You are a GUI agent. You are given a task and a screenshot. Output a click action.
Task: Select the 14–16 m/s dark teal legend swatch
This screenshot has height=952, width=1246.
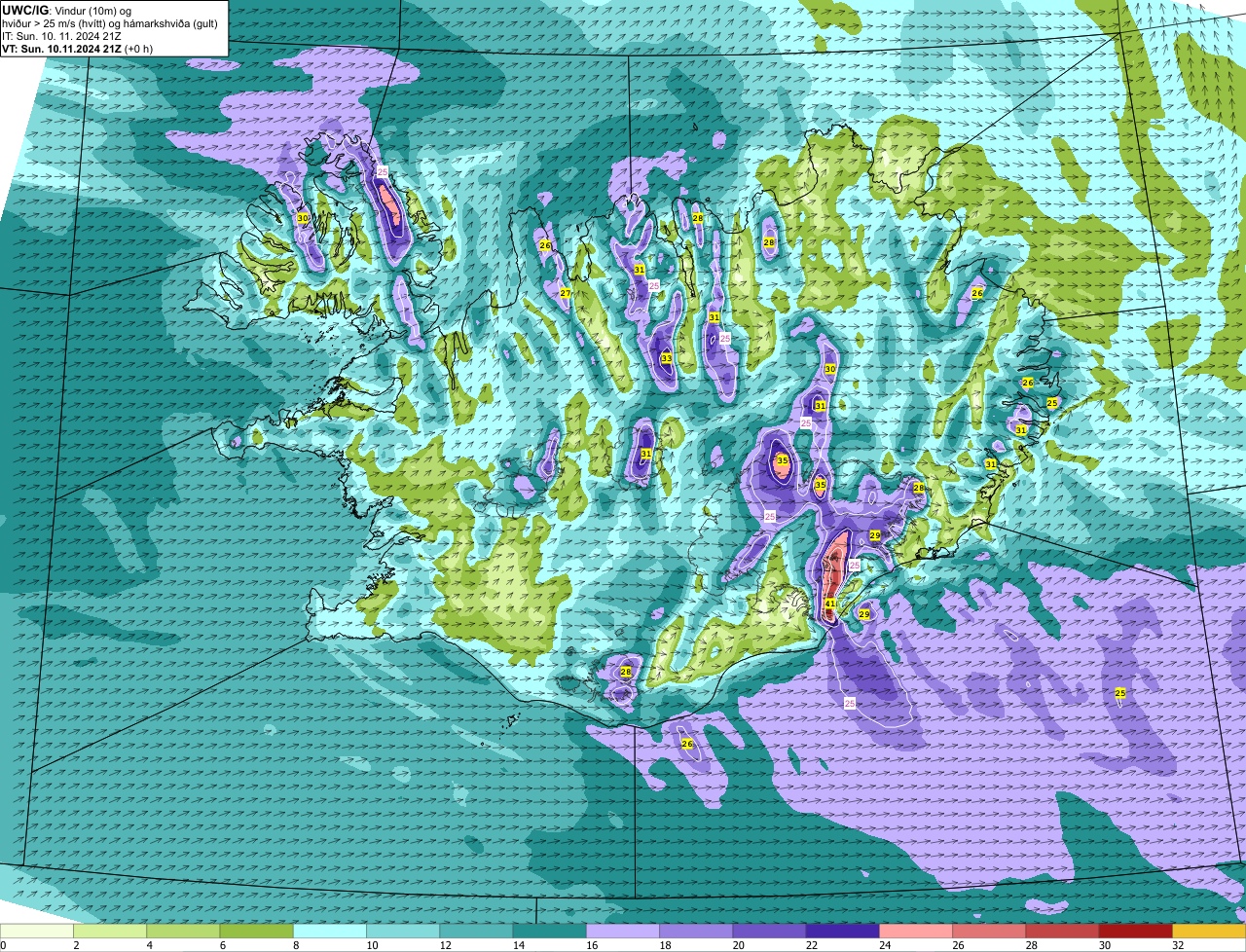point(550,931)
